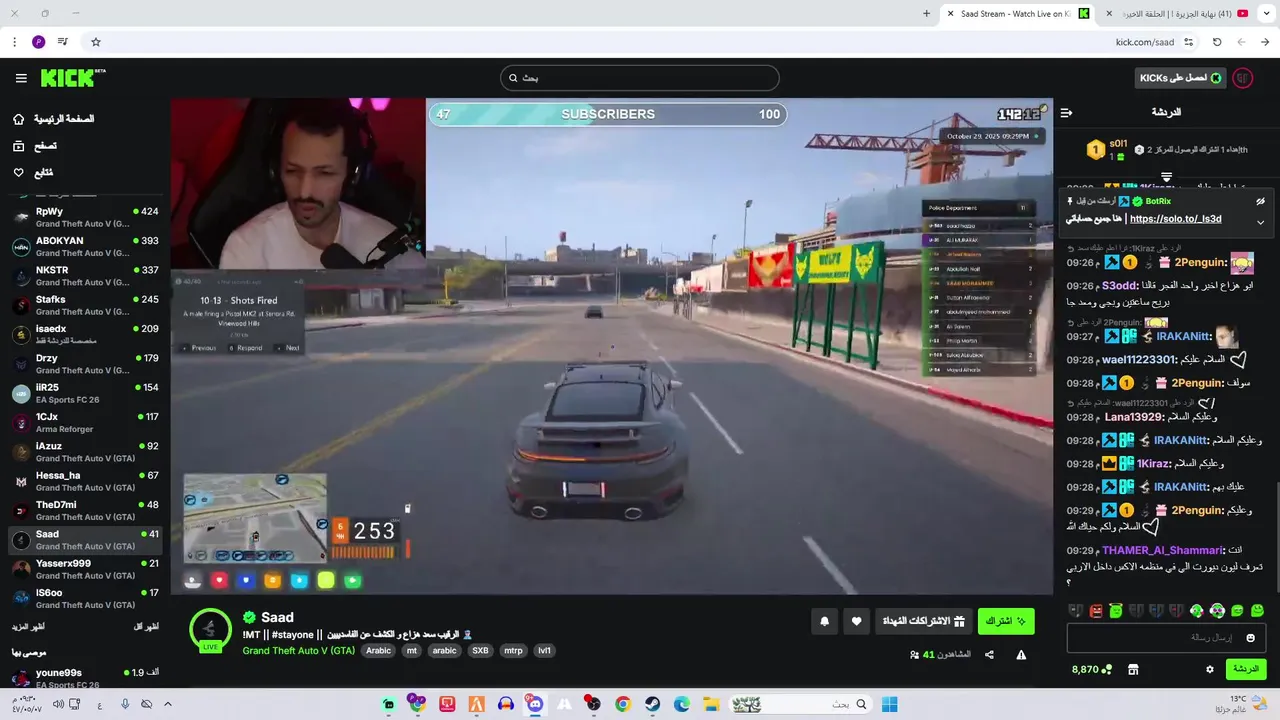Open the emoji picker in message box
Screen dimensions: 1280x720
click(x=1250, y=637)
